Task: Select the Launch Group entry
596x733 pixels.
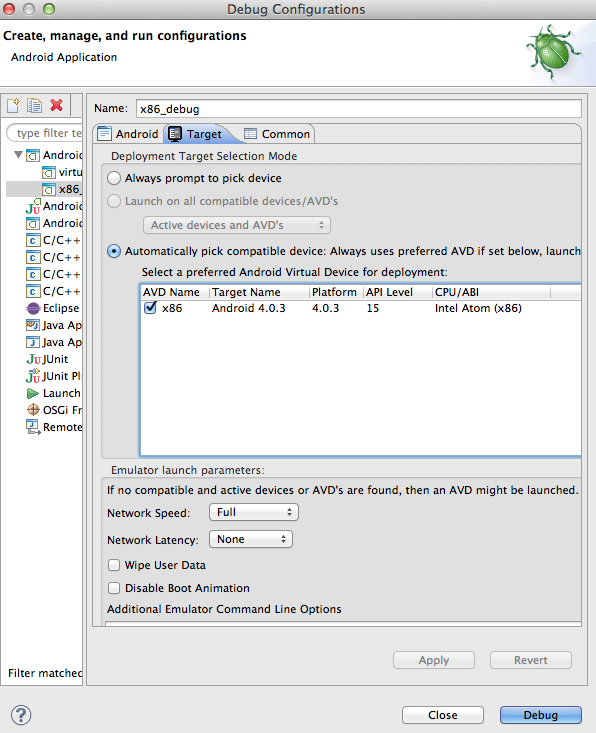Action: coord(54,394)
